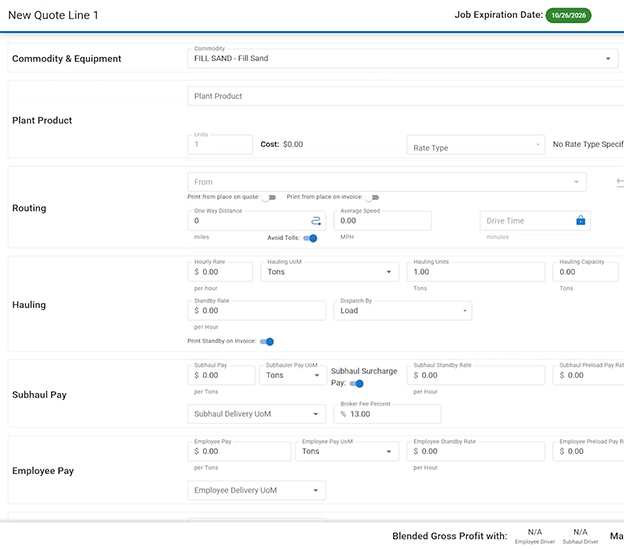Click the Employee Standby Rate field
The height and width of the screenshot is (549, 624).
click(476, 452)
